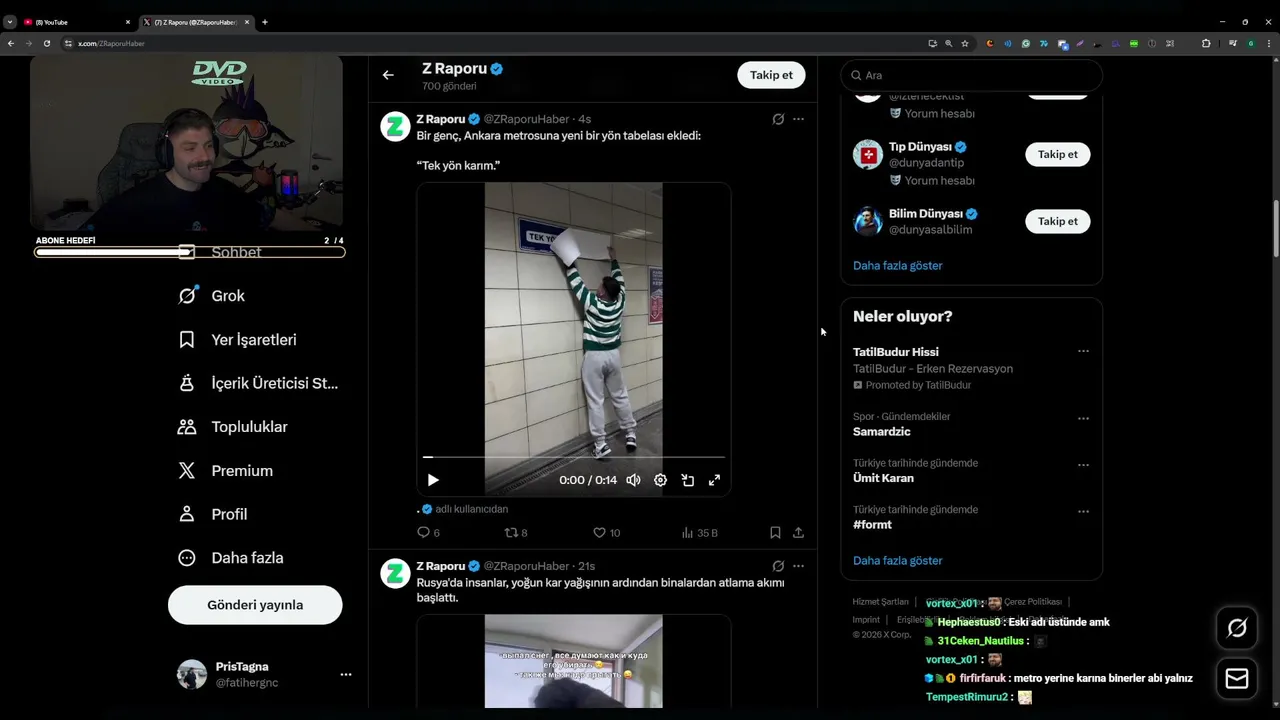
Task: Mute the video with the volume icon
Action: click(633, 480)
